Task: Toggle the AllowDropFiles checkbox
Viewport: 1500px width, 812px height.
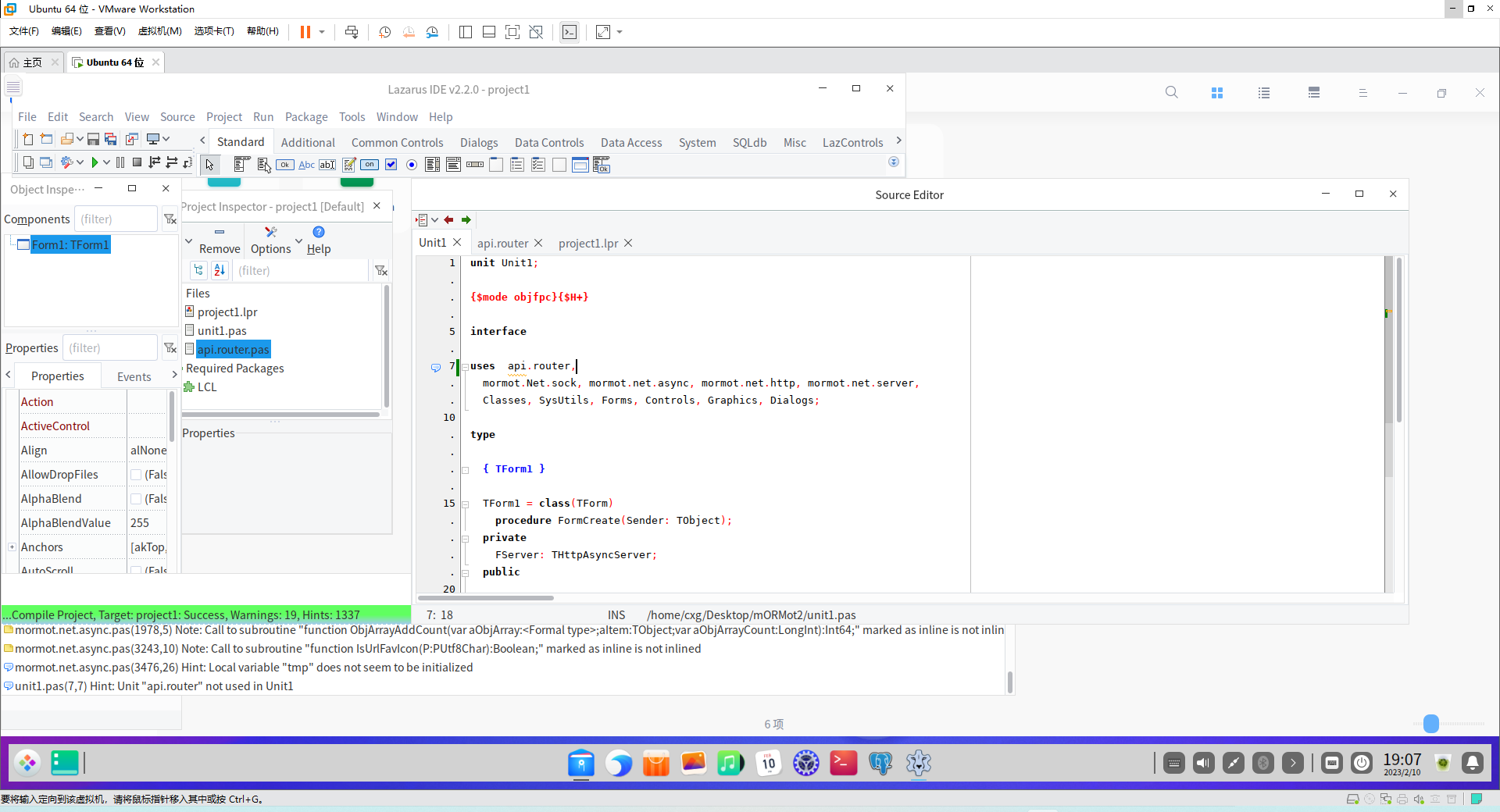Action: coord(136,475)
